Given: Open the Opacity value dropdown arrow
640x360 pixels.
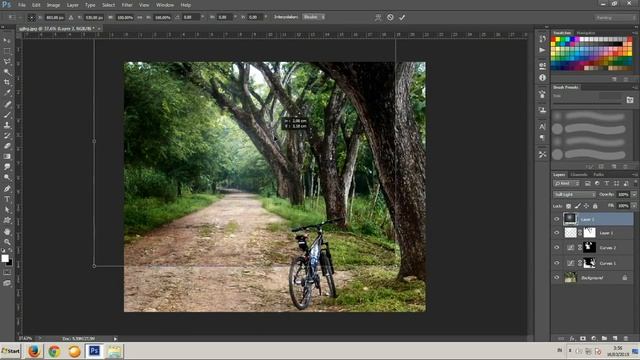Looking at the screenshot, I should click(x=634, y=195).
